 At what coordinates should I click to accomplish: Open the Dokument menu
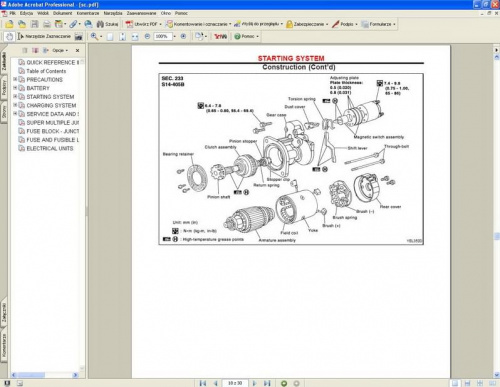62,13
